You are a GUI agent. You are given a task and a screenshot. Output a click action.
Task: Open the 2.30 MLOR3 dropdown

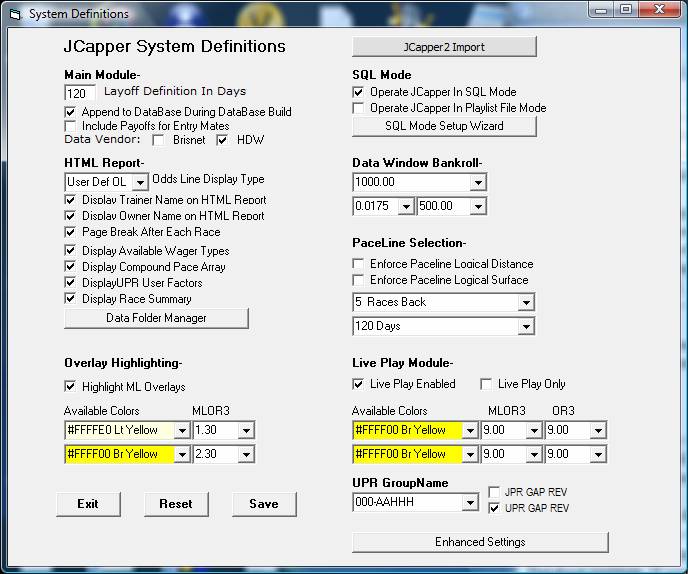coord(246,454)
